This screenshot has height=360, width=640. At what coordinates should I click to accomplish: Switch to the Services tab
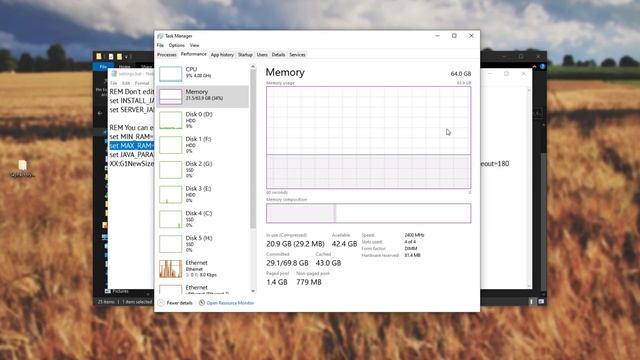[297, 55]
